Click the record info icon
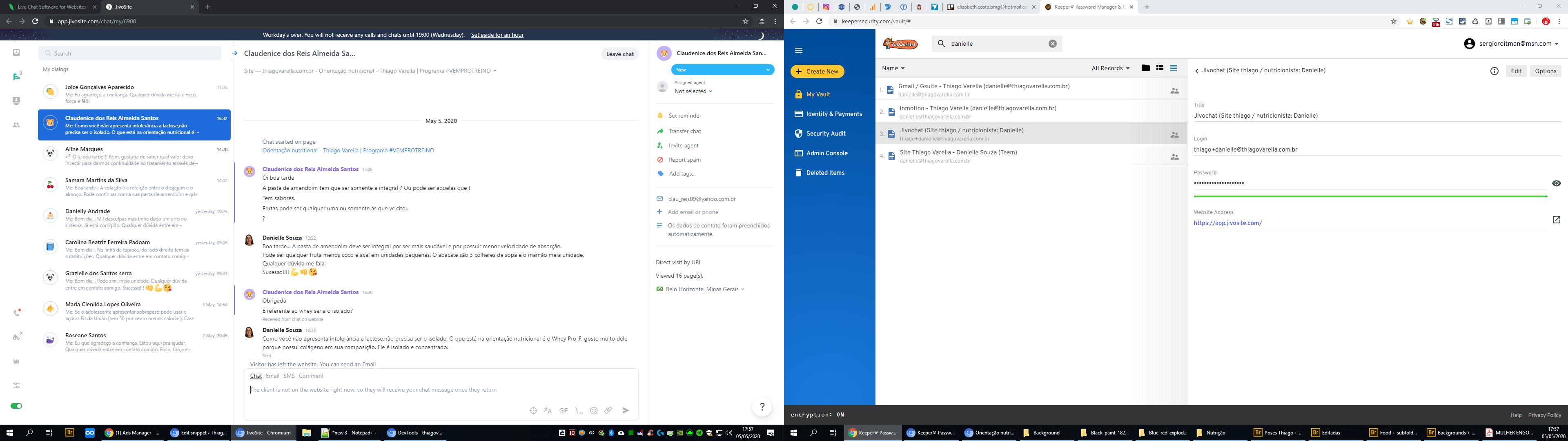This screenshot has height=441, width=1568. pos(1494,71)
